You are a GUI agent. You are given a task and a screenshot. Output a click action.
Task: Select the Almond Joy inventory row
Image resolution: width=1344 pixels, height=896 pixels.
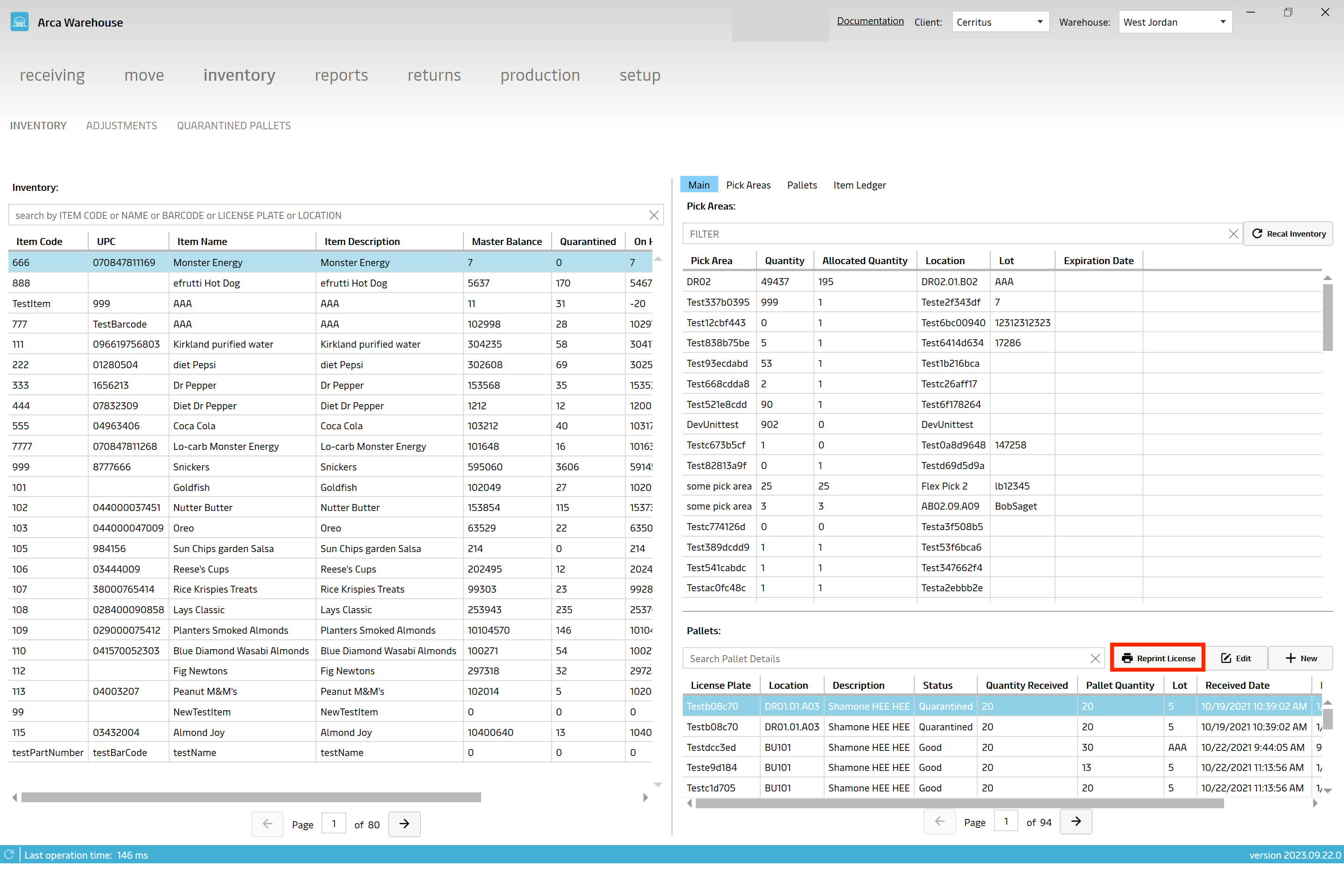click(330, 733)
